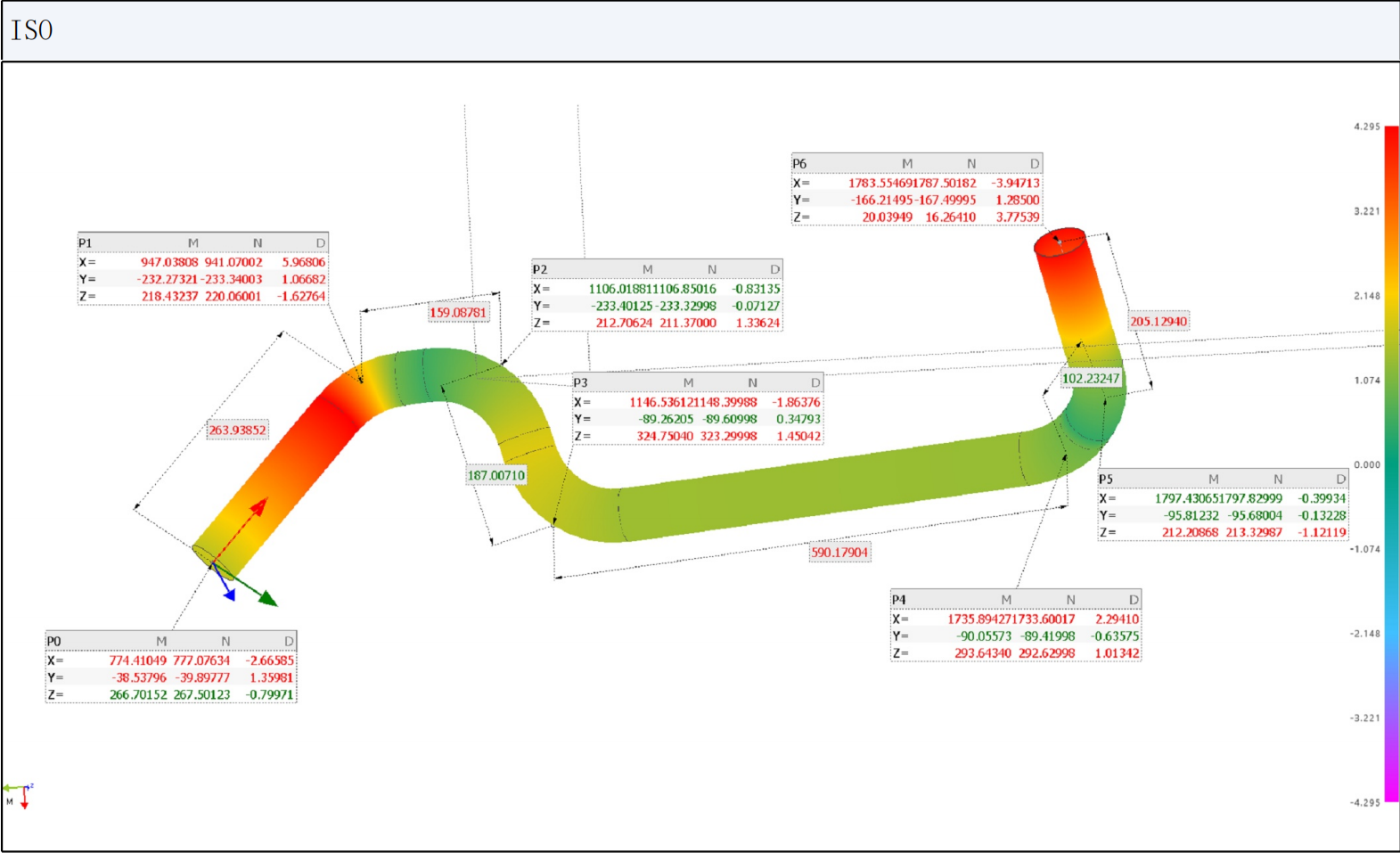Click the 159.08781 dimension label
1400x853 pixels.
pos(458,313)
